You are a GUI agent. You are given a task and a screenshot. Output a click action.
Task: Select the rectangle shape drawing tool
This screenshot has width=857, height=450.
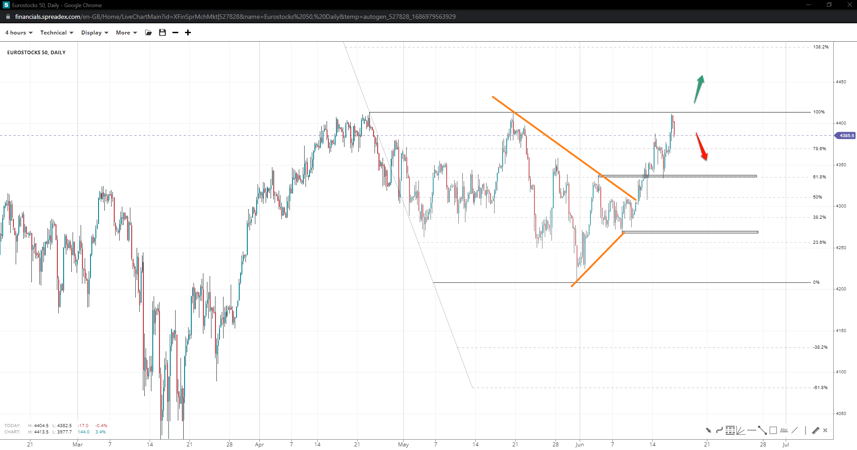773,430
